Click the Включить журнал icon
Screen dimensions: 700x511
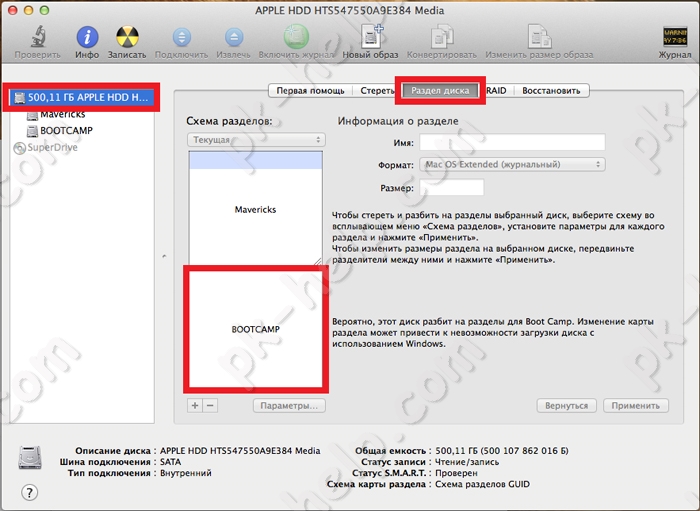tap(296, 37)
